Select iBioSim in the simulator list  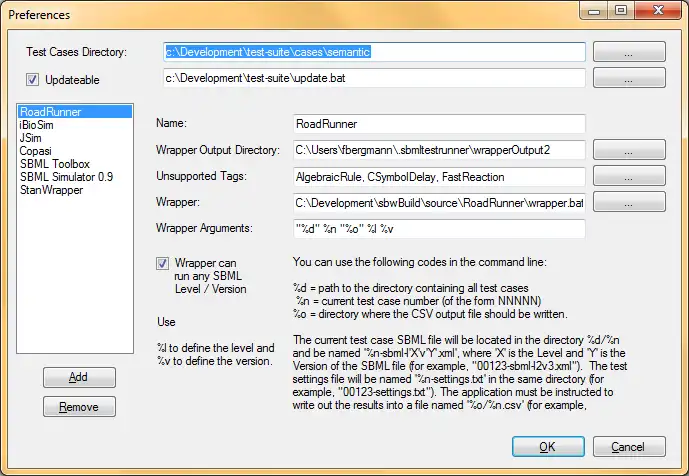pyautogui.click(x=75, y=125)
